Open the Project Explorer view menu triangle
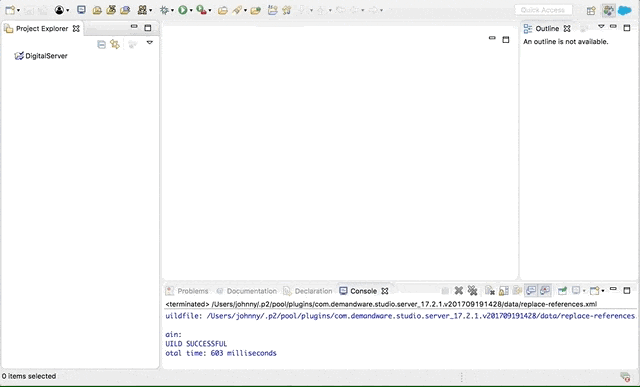This screenshot has height=387, width=640. point(150,42)
